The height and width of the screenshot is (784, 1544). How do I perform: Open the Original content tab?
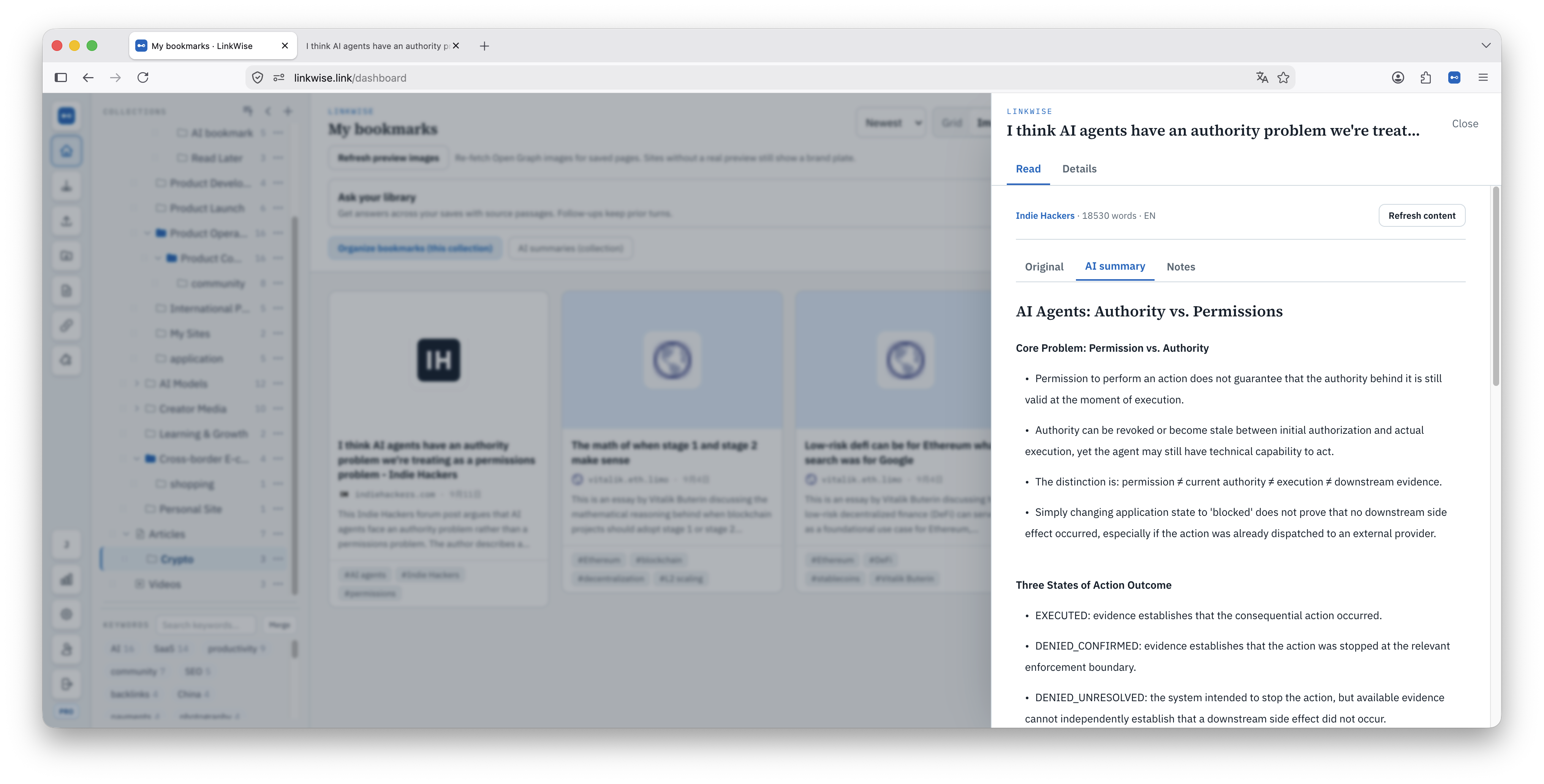pos(1044,267)
